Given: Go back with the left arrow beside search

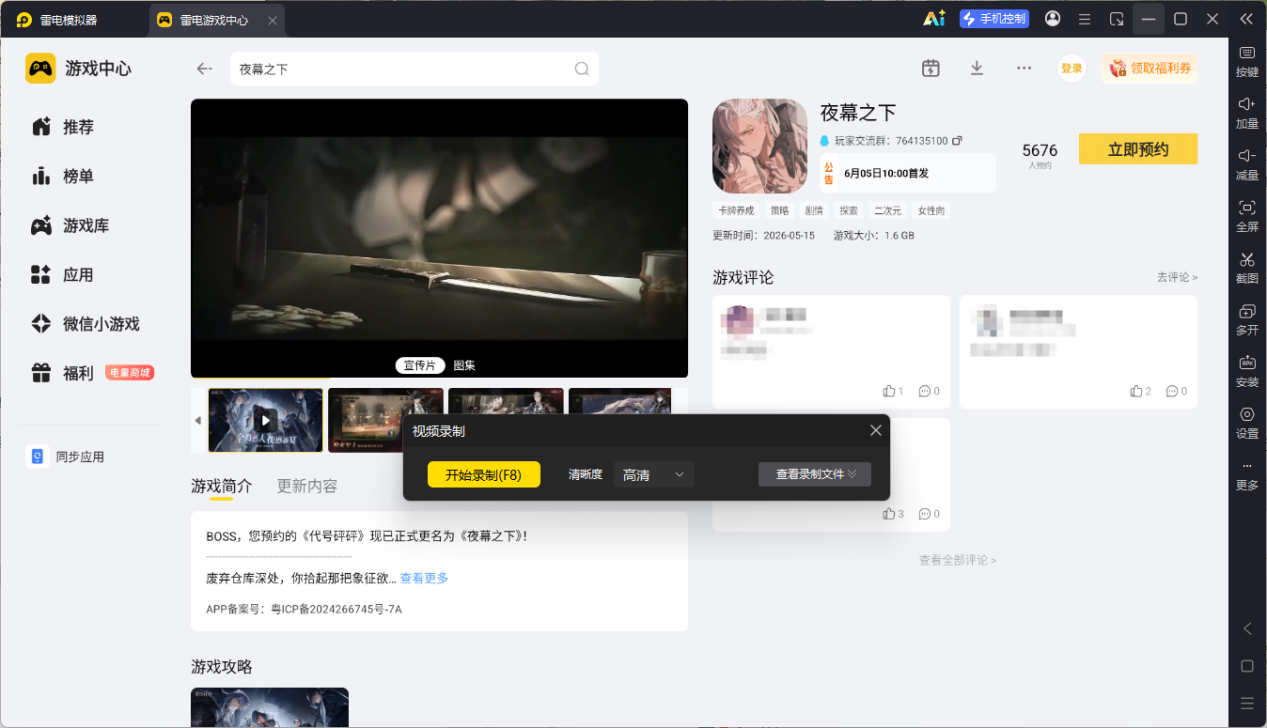Looking at the screenshot, I should (205, 69).
